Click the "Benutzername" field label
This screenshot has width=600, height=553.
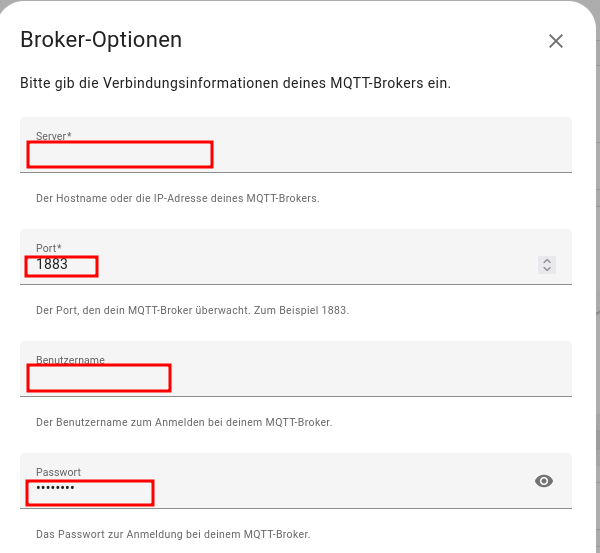(x=70, y=360)
